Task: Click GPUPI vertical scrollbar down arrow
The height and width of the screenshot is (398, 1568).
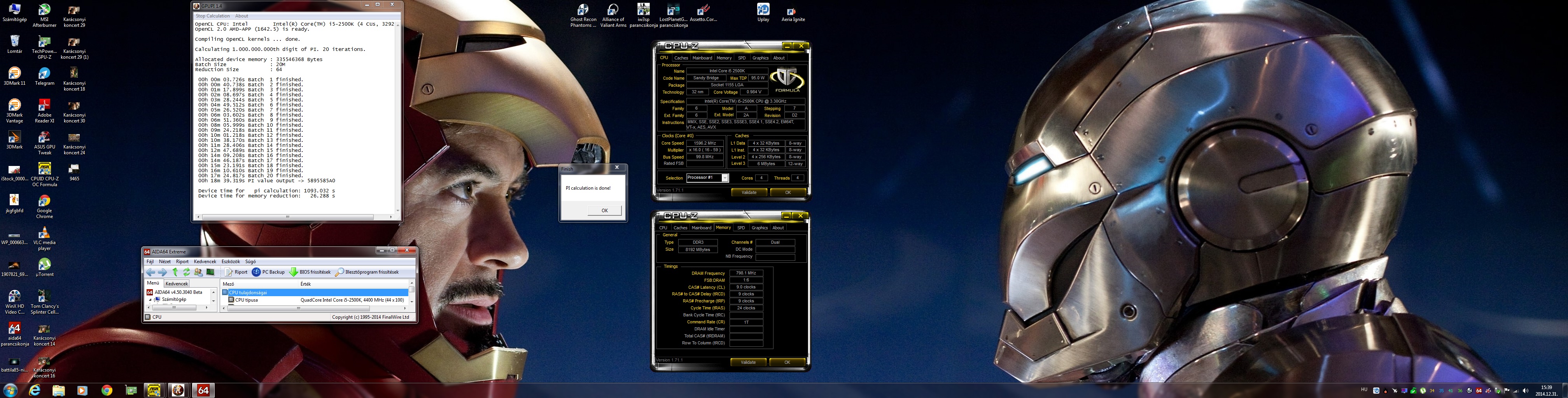Action: 398,210
